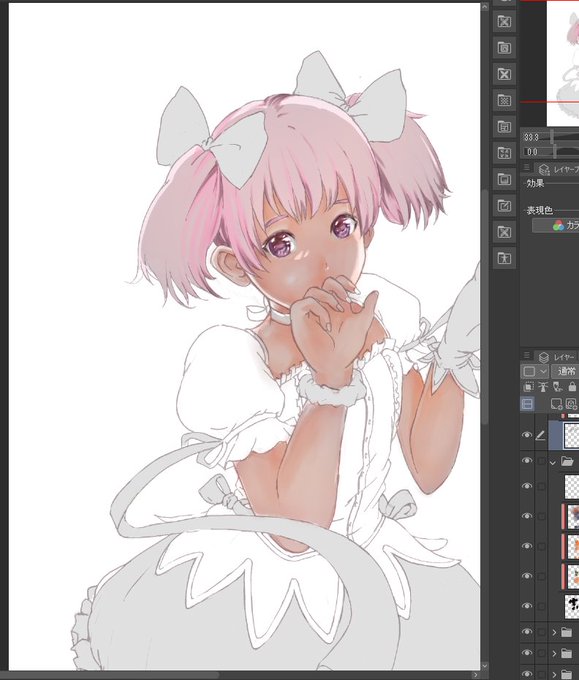
Task: Click the folder icon with a single rectangle frame
Action: click(504, 179)
